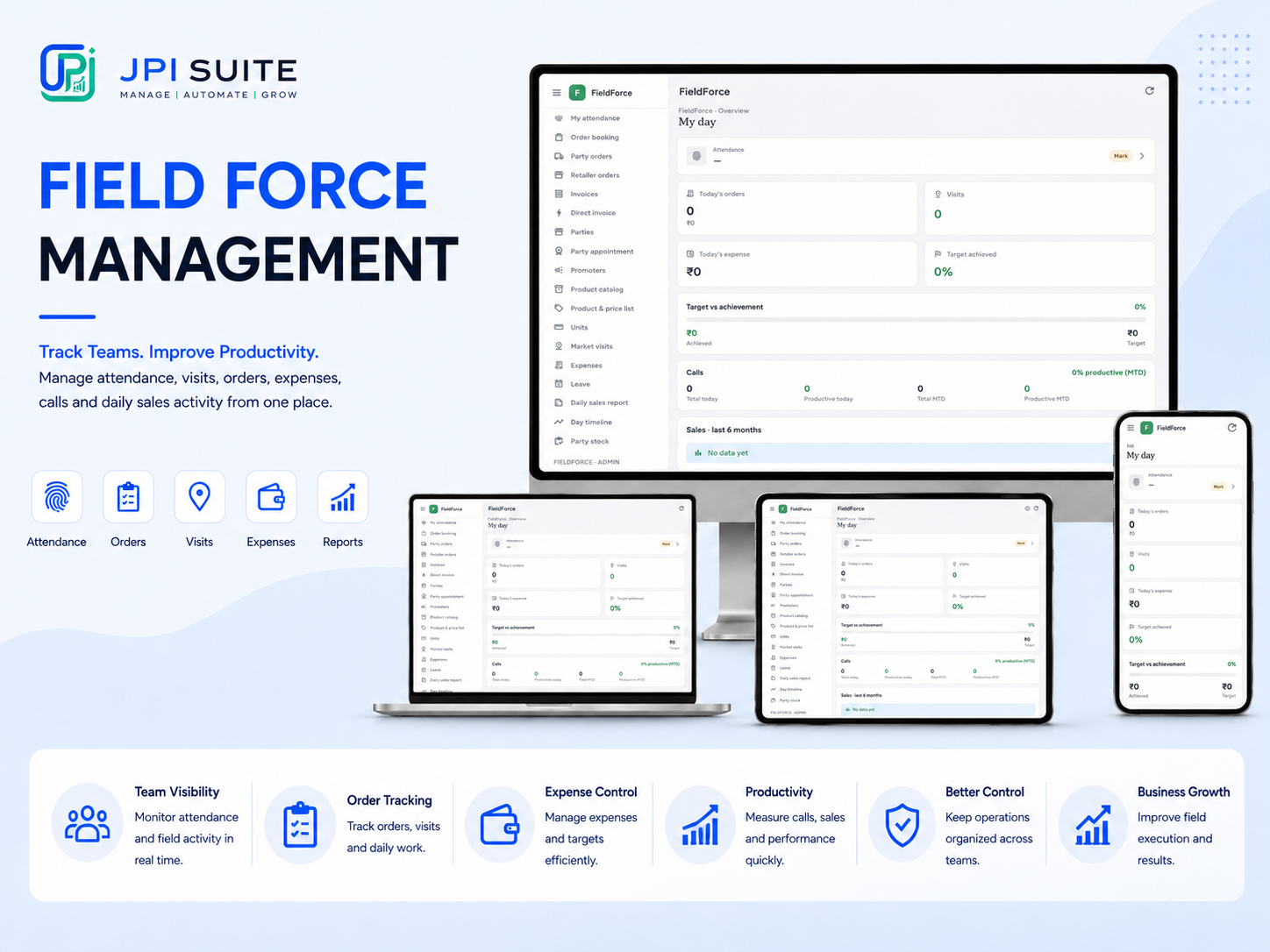The height and width of the screenshot is (952, 1270).
Task: Click the laptop's Target vs achievement progress bar
Action: pos(586,636)
